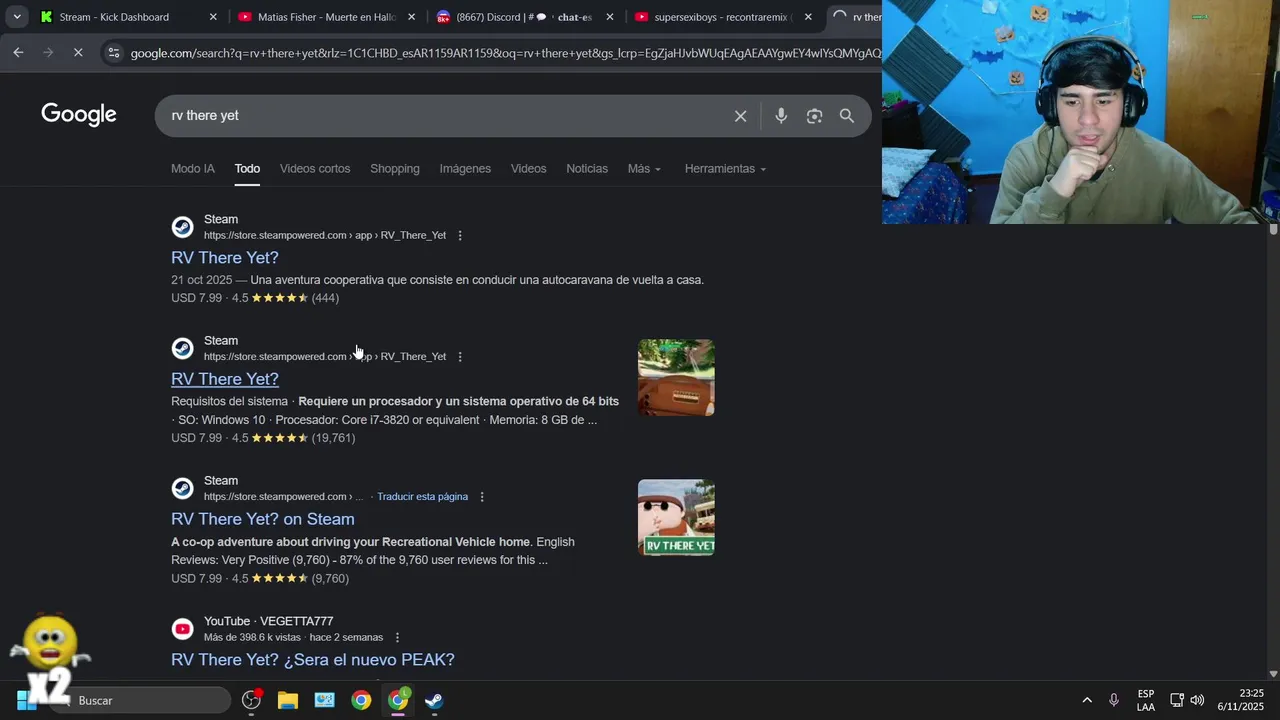Open options menu for first Steam result

460,236
